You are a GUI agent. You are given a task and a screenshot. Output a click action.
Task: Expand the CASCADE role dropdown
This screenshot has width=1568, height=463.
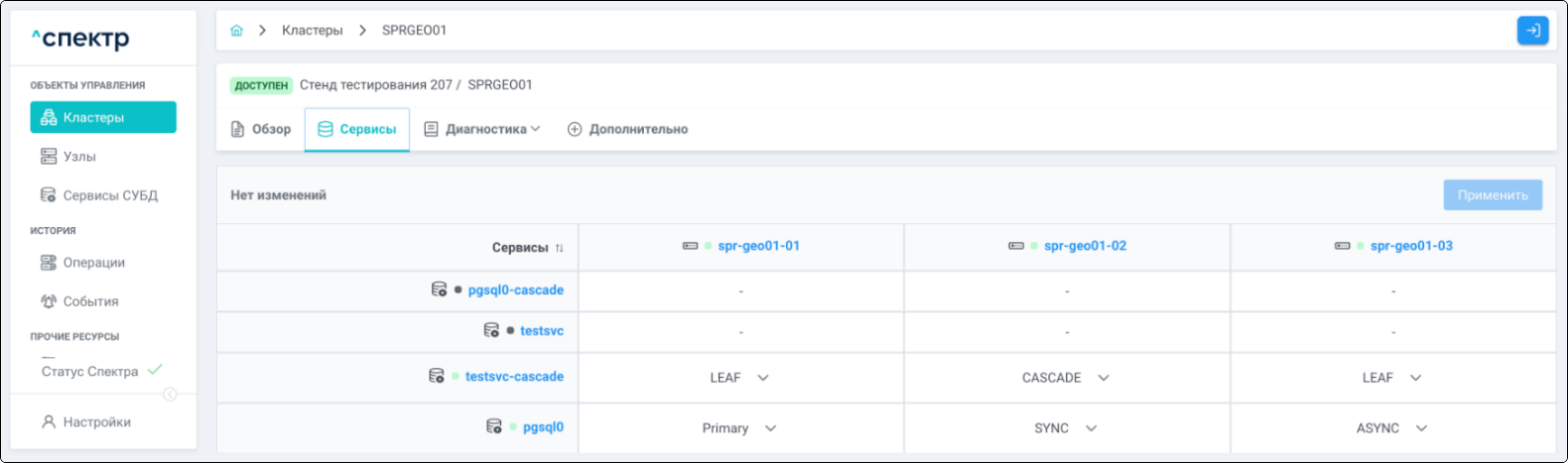coord(1104,378)
